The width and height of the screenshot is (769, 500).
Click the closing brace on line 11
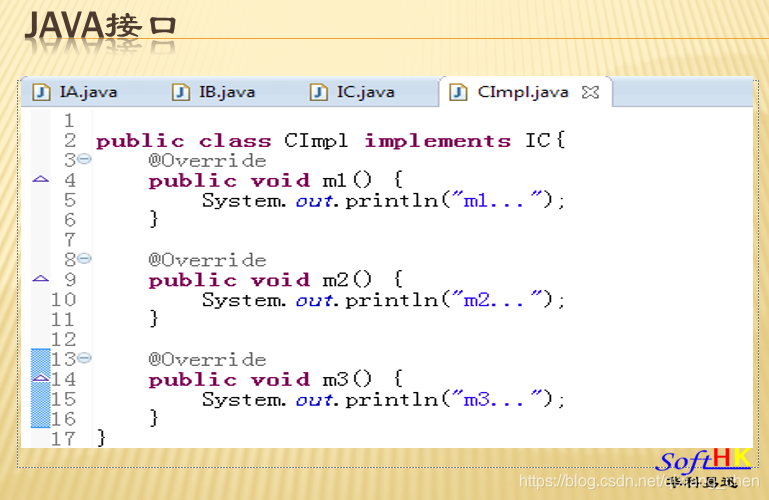pos(154,319)
